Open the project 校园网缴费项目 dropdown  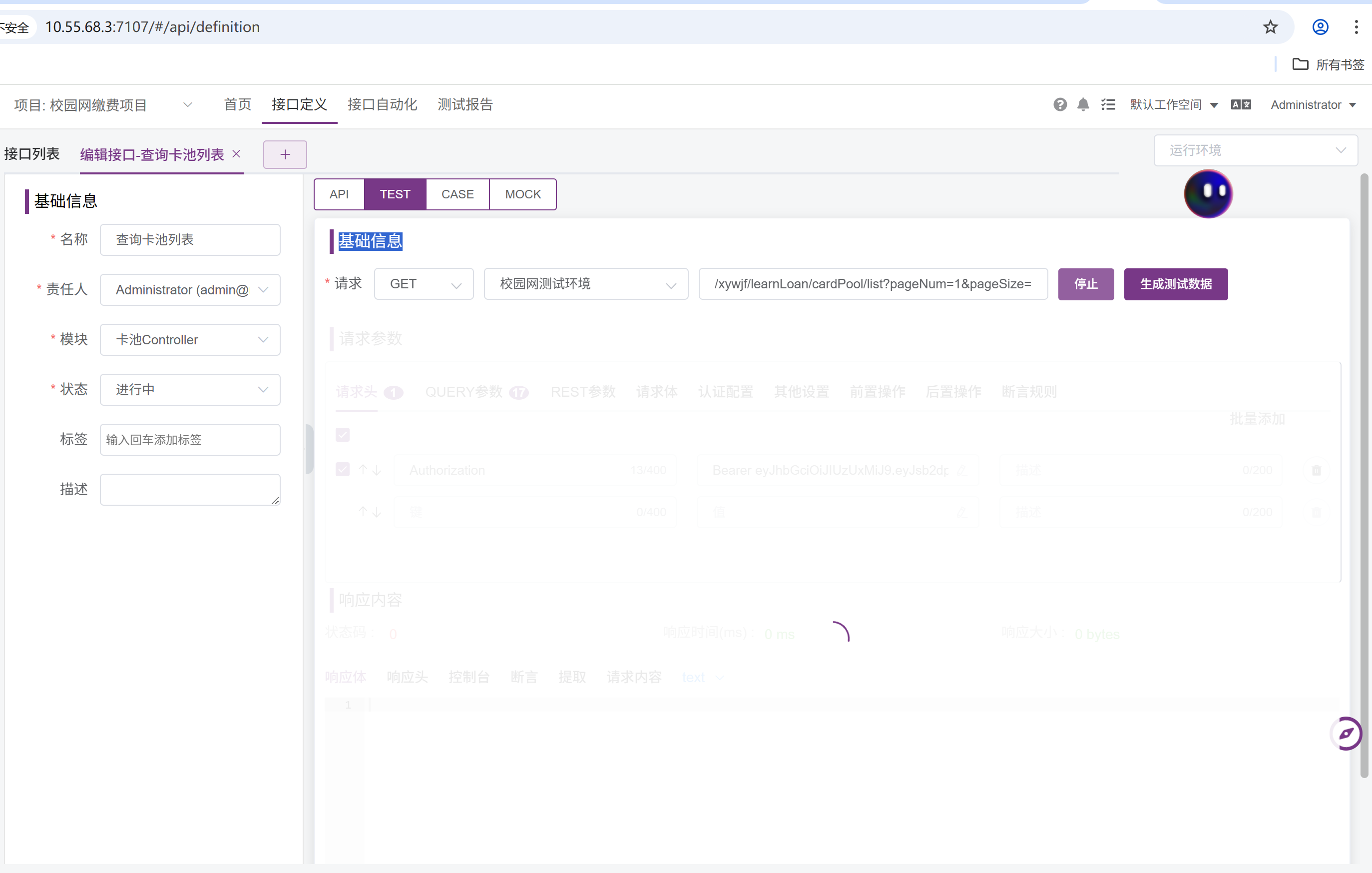pyautogui.click(x=104, y=105)
